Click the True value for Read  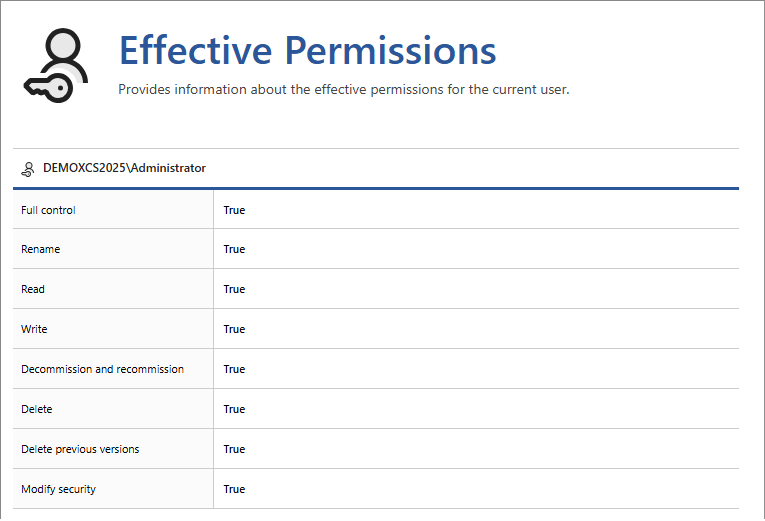[234, 289]
